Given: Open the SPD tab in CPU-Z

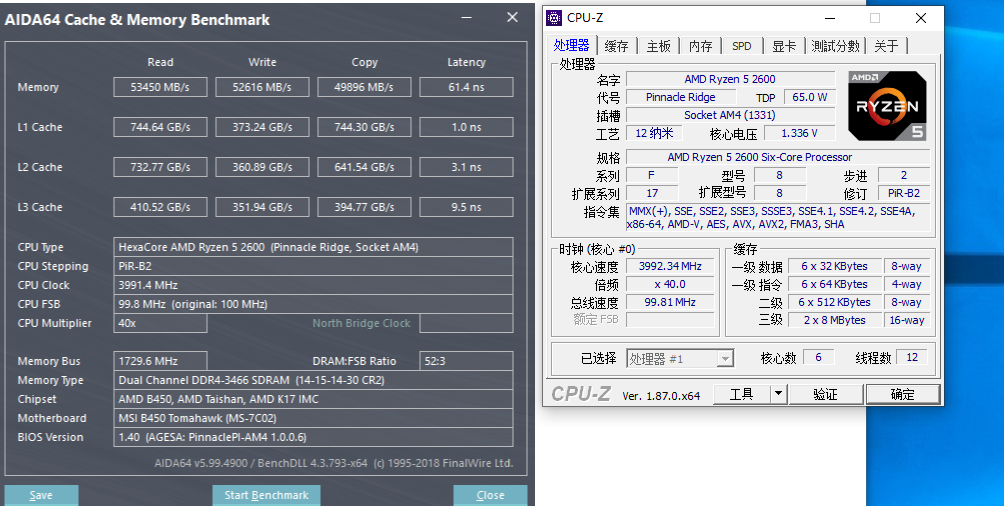Looking at the screenshot, I should 741,46.
